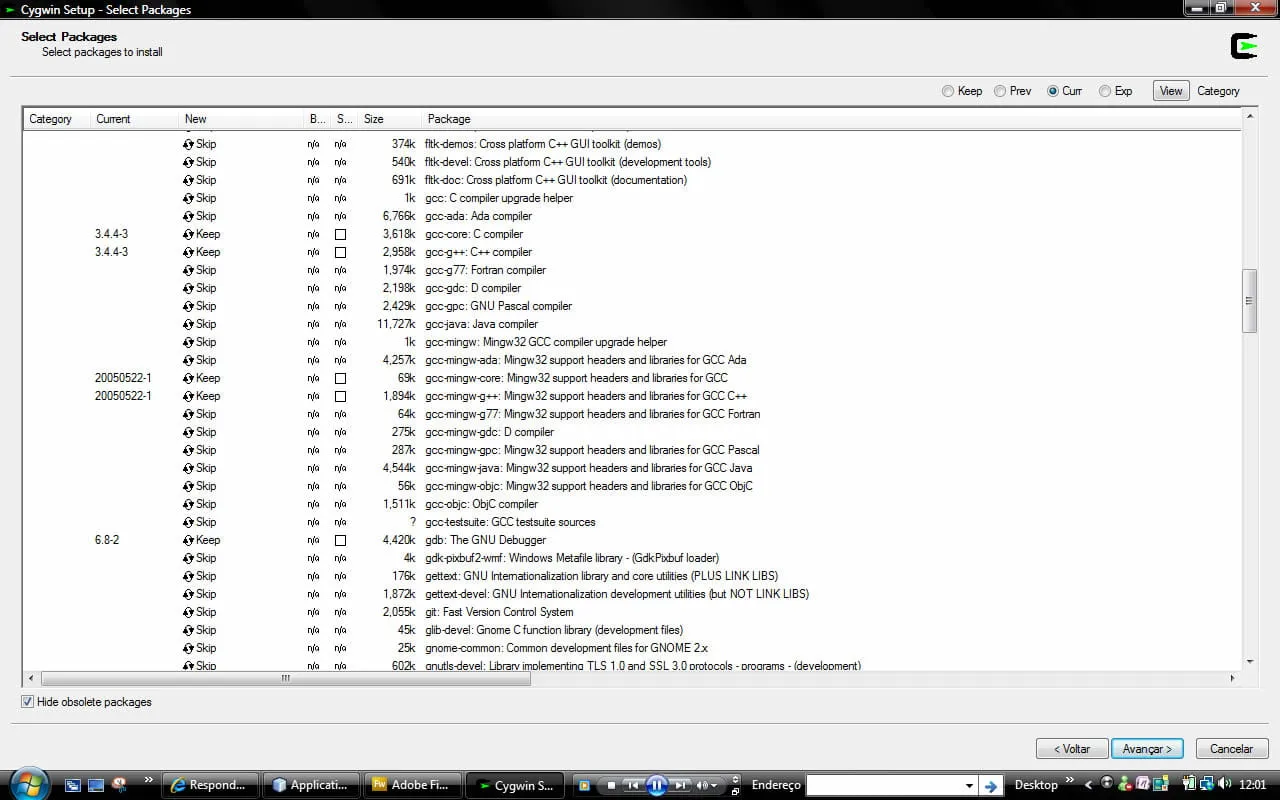Expand the Quick Launch overflow chevron

(x=149, y=780)
